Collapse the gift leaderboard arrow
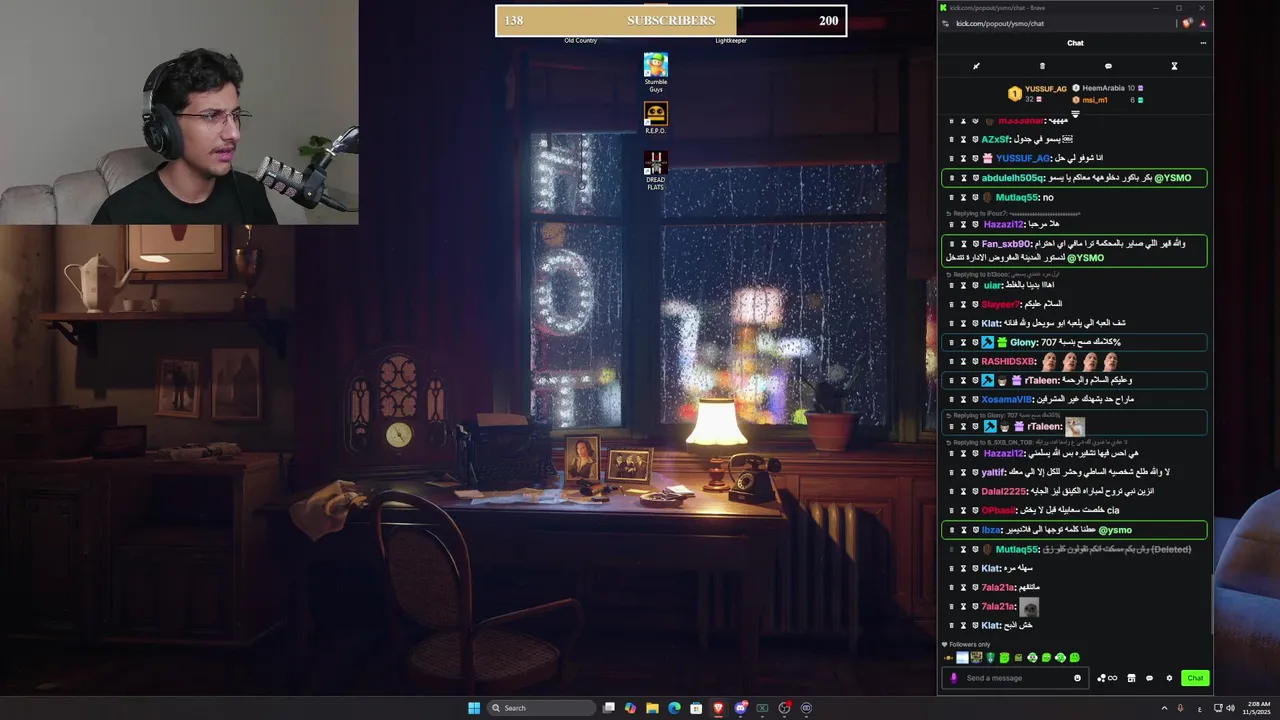1280x720 pixels. pos(1075,114)
